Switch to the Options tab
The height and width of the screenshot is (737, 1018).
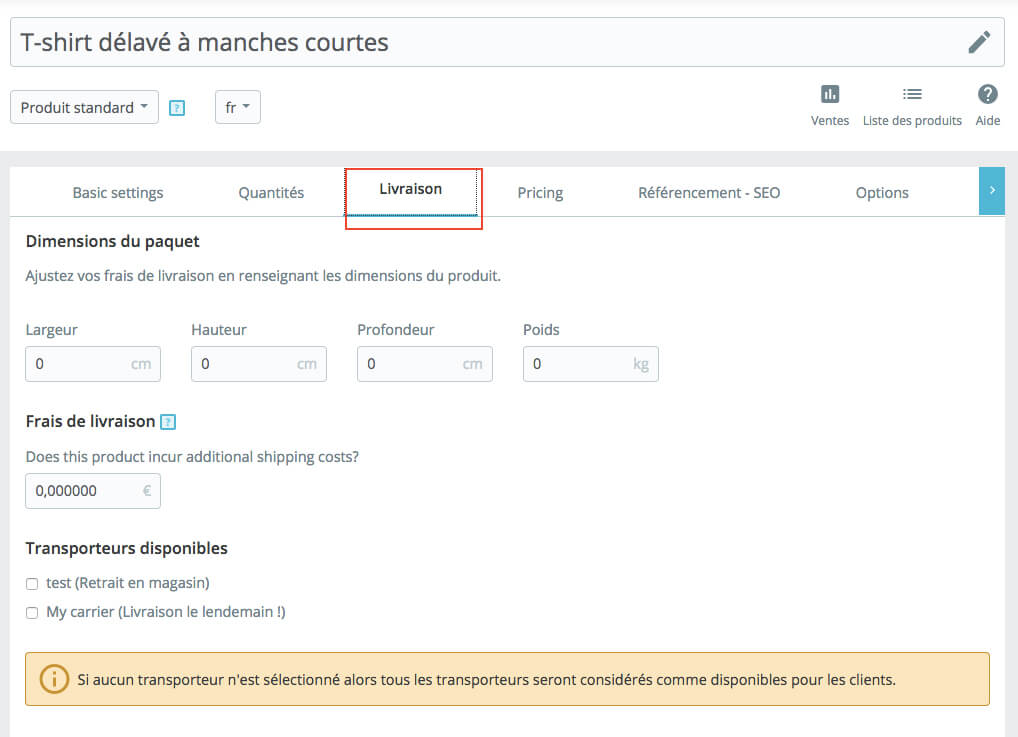(x=882, y=193)
